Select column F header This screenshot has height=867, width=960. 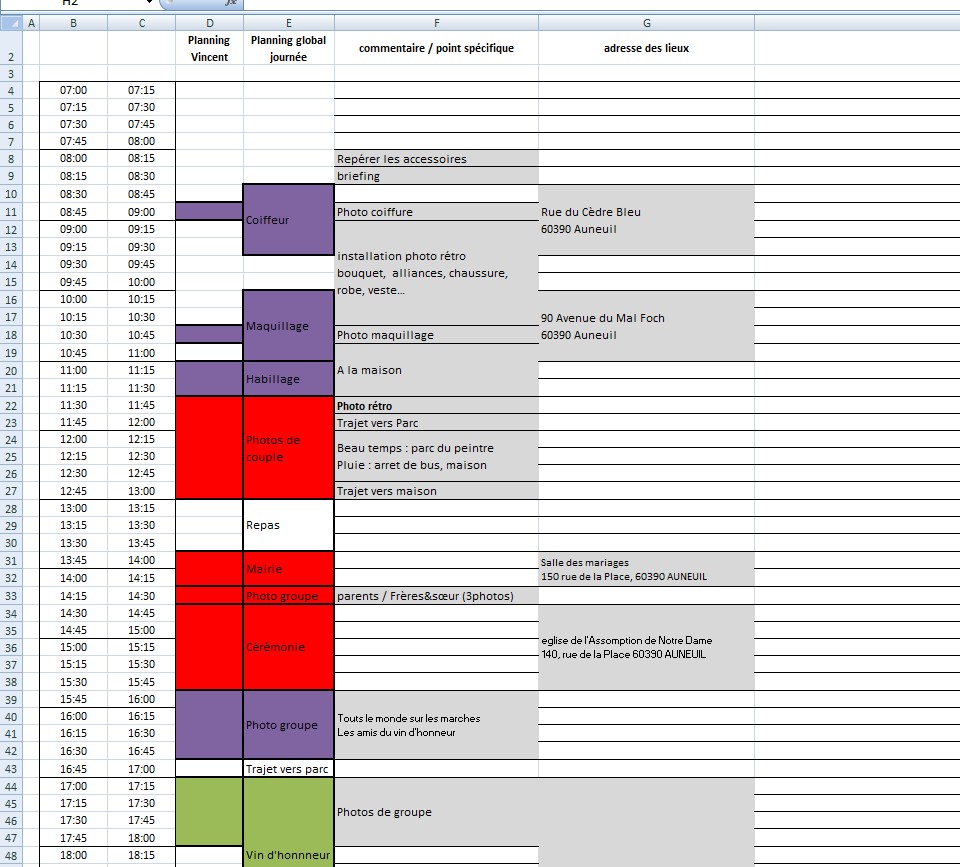click(437, 23)
